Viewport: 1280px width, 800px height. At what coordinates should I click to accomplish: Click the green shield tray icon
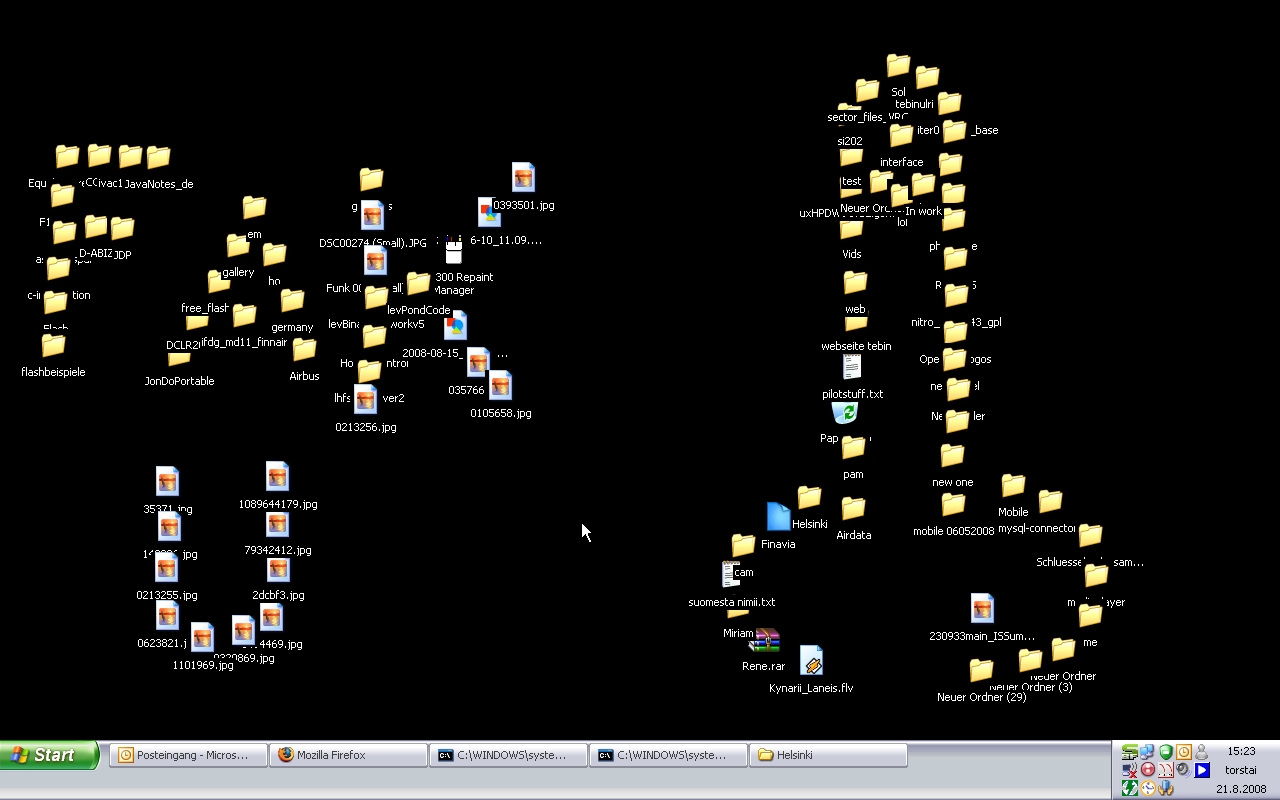[x=1165, y=752]
